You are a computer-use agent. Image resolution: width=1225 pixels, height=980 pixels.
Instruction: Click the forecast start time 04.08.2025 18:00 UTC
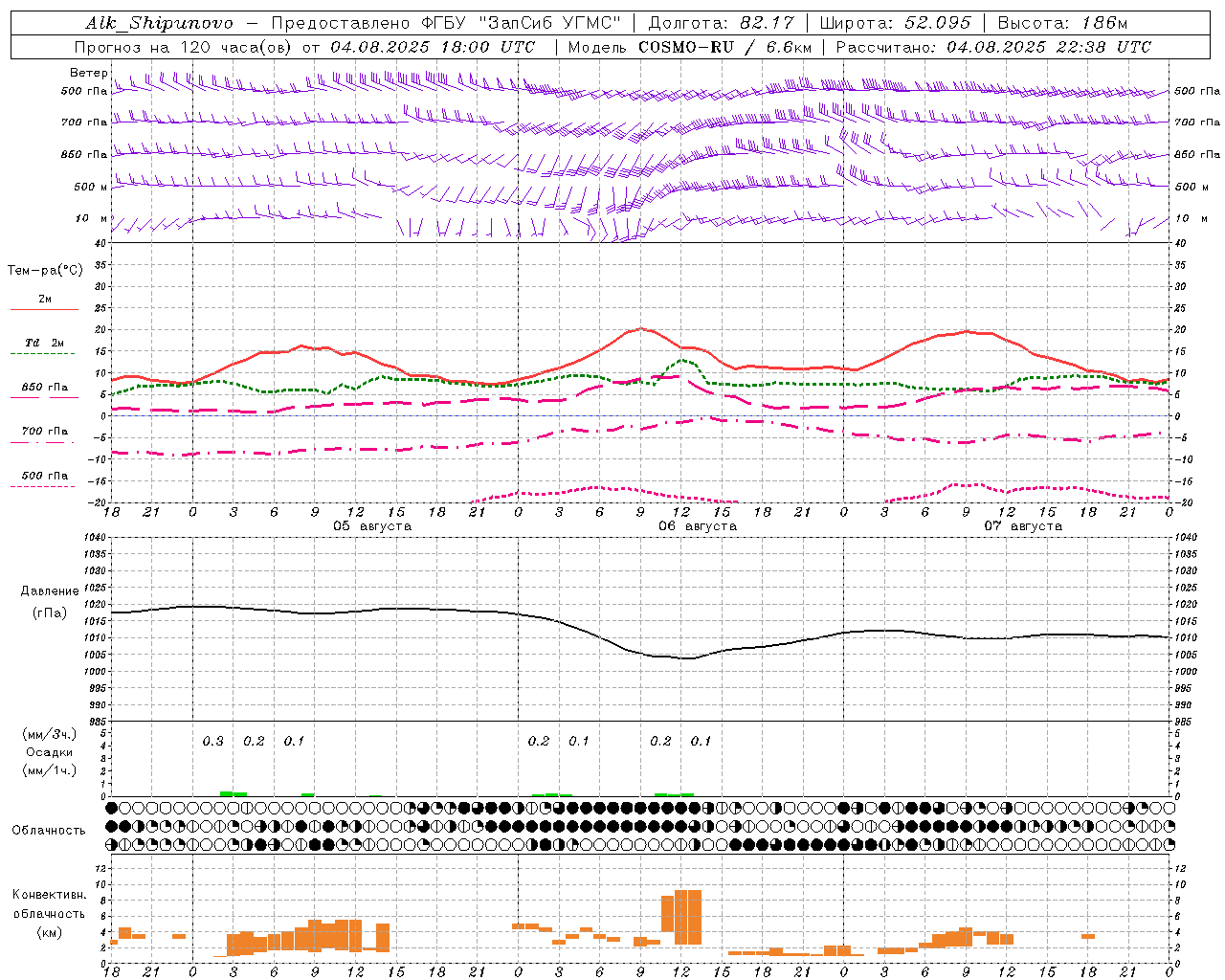click(x=433, y=47)
